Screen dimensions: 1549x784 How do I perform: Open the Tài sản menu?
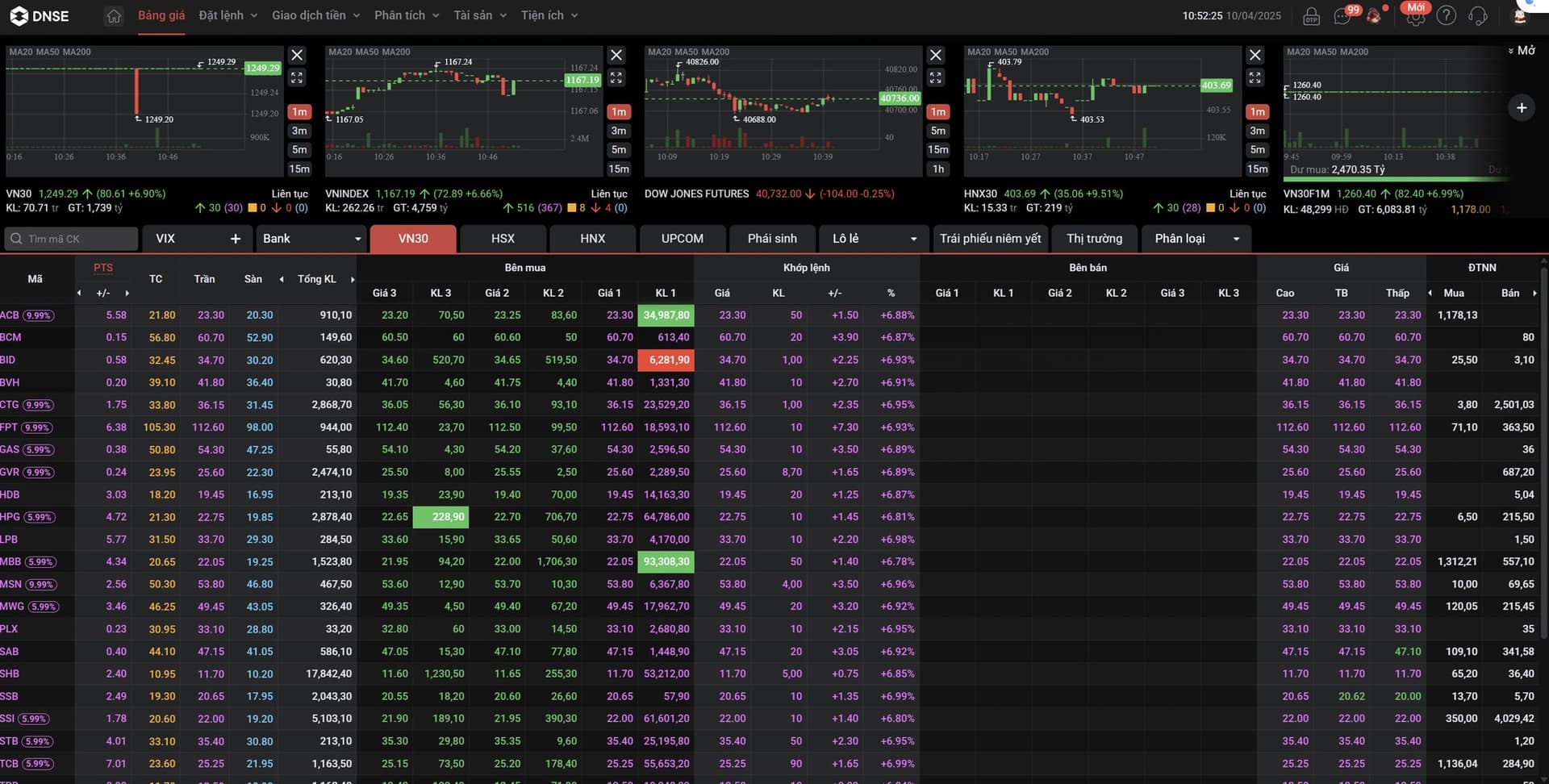(480, 15)
